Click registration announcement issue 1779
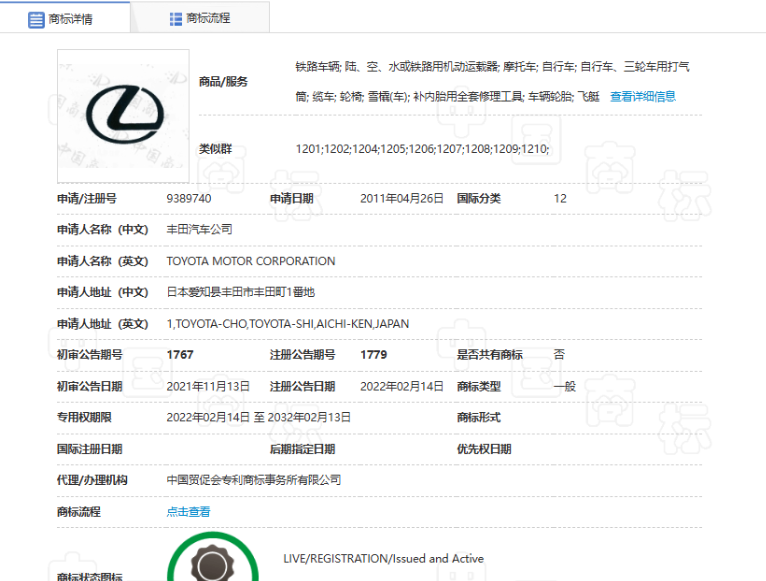The height and width of the screenshot is (581, 766). 374,355
